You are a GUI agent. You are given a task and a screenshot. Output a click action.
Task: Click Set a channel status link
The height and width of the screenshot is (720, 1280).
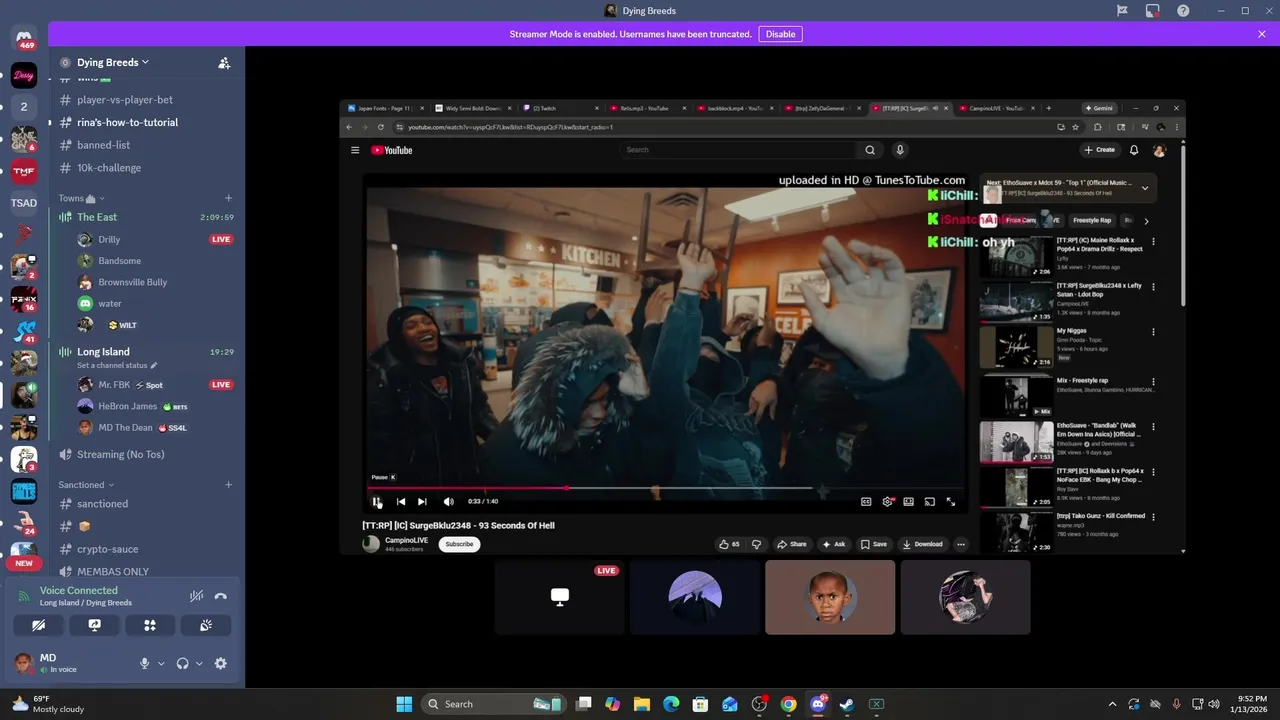(117, 365)
